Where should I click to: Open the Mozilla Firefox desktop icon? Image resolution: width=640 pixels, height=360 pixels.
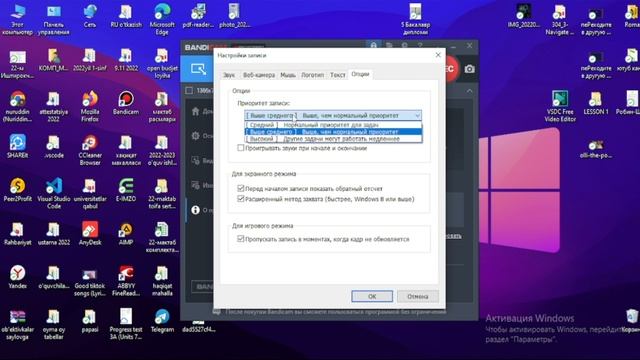tap(90, 107)
